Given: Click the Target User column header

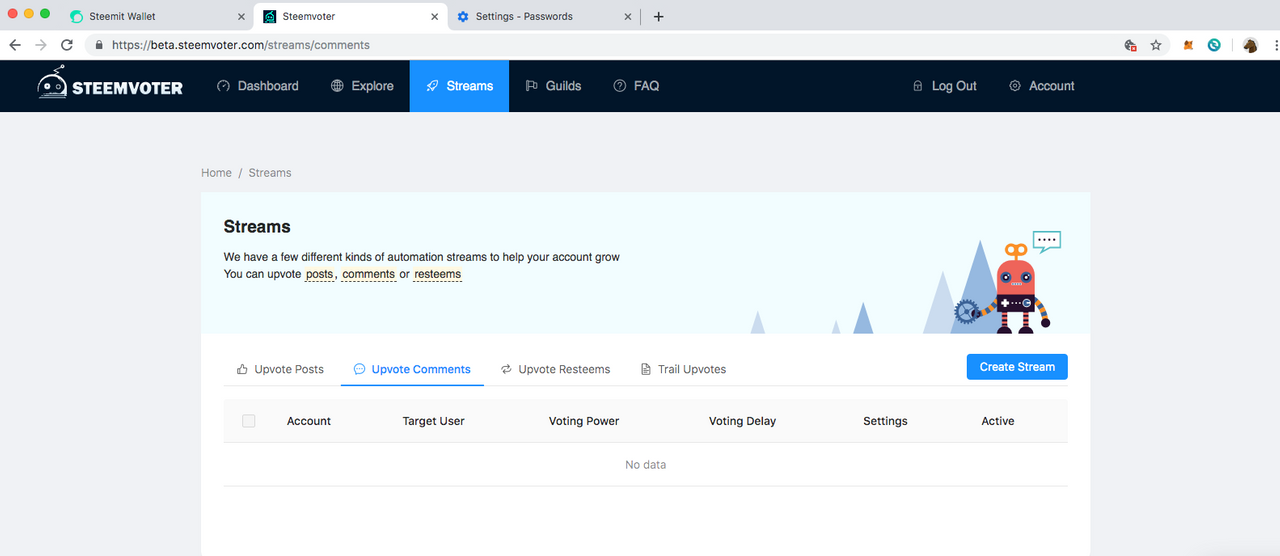Looking at the screenshot, I should pyautogui.click(x=433, y=421).
